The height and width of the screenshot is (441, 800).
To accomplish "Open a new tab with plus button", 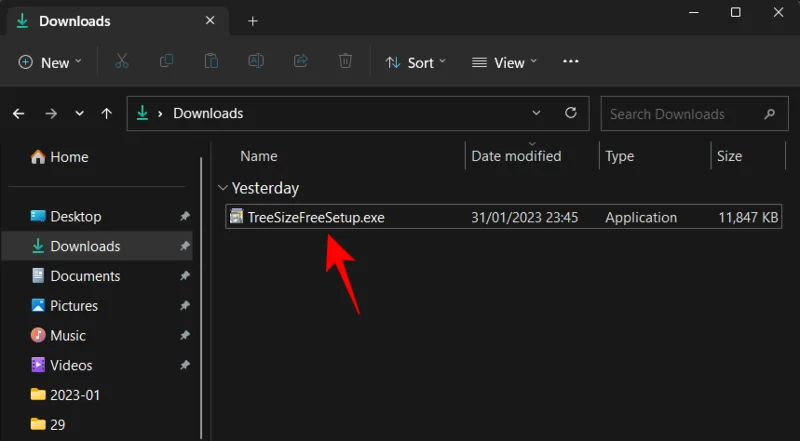I will pos(253,21).
